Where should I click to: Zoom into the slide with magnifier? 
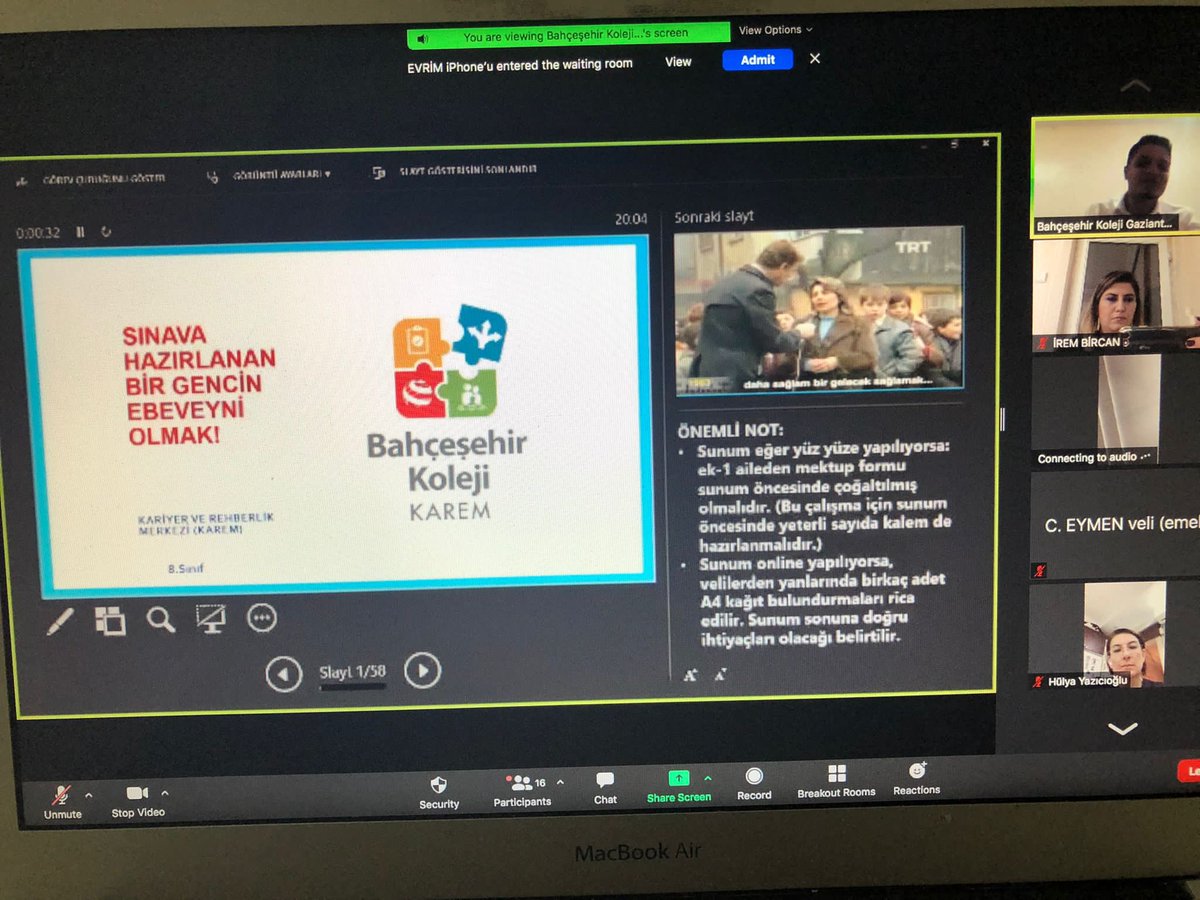(160, 620)
